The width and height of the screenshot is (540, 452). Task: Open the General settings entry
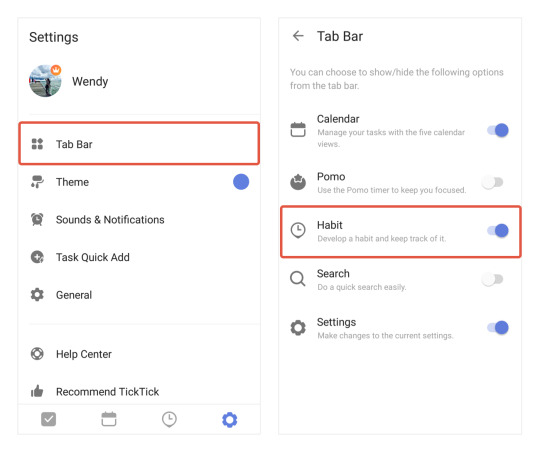[x=139, y=295]
